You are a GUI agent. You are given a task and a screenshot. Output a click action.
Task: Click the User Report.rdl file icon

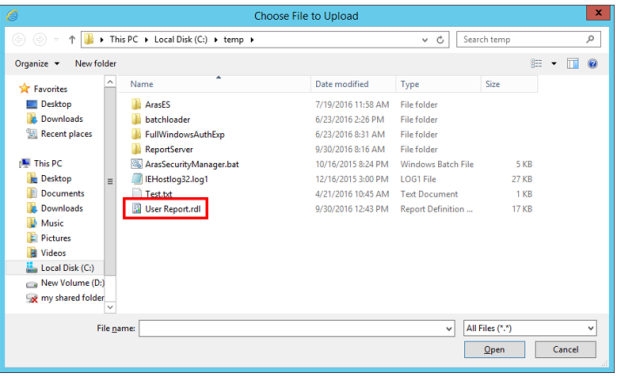click(x=137, y=209)
